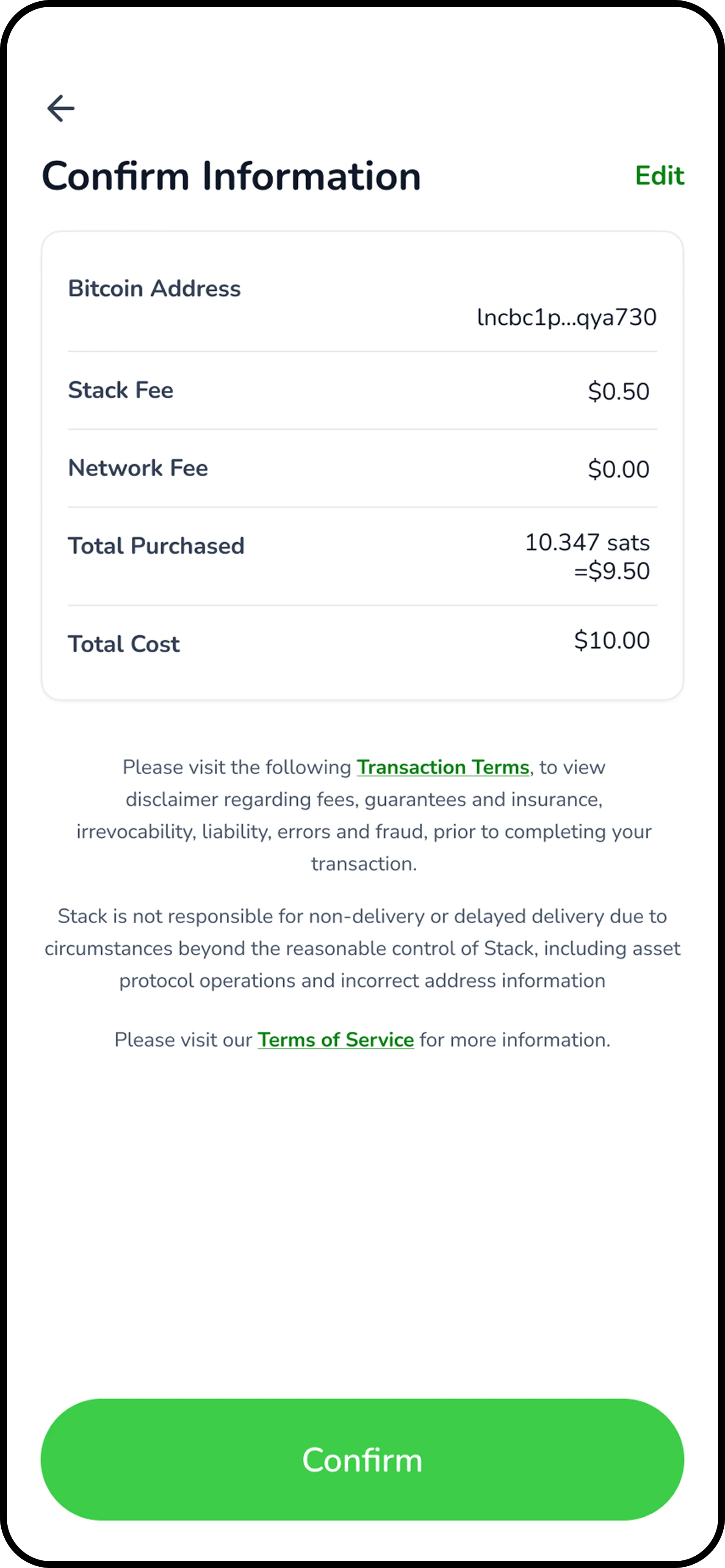
Task: Click the 'for more information' text
Action: point(514,1040)
